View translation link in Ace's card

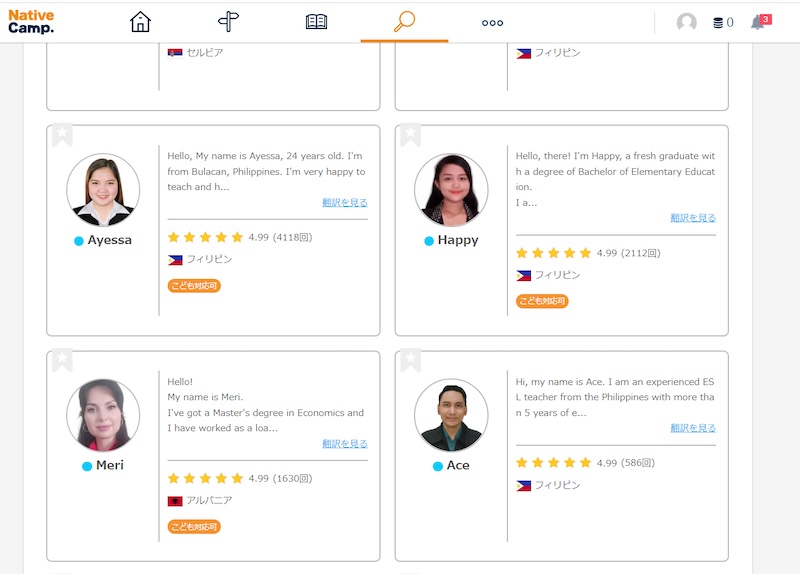pyautogui.click(x=693, y=428)
